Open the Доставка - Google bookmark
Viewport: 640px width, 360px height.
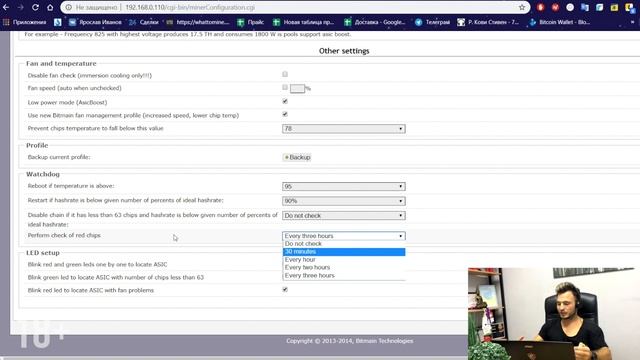point(375,22)
